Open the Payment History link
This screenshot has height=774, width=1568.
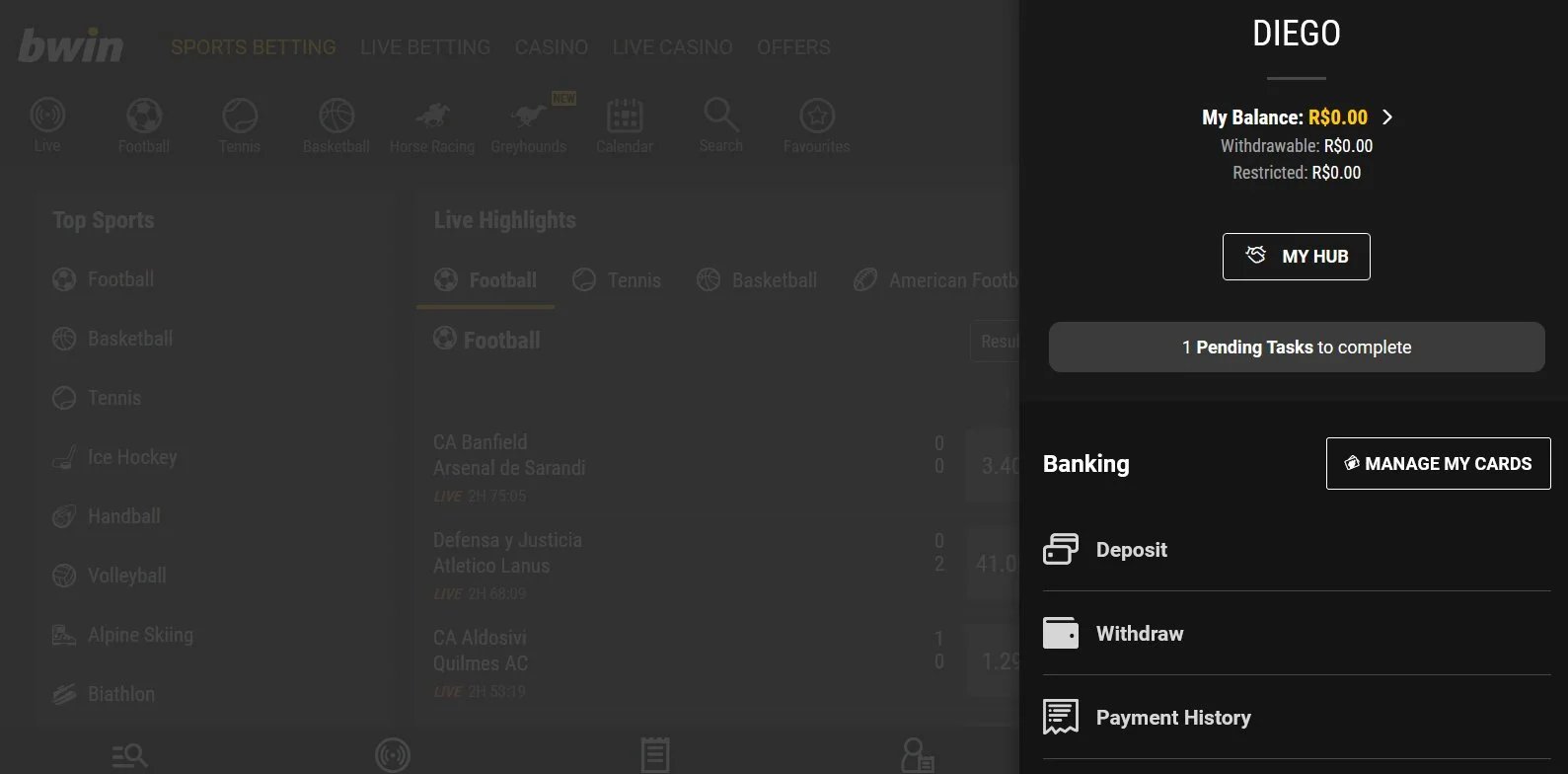pyautogui.click(x=1173, y=718)
